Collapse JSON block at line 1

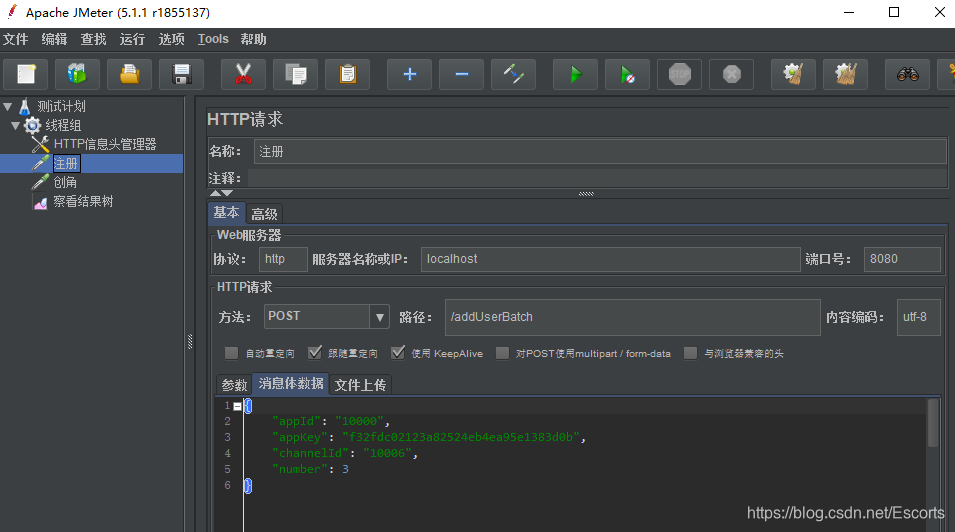(238, 406)
